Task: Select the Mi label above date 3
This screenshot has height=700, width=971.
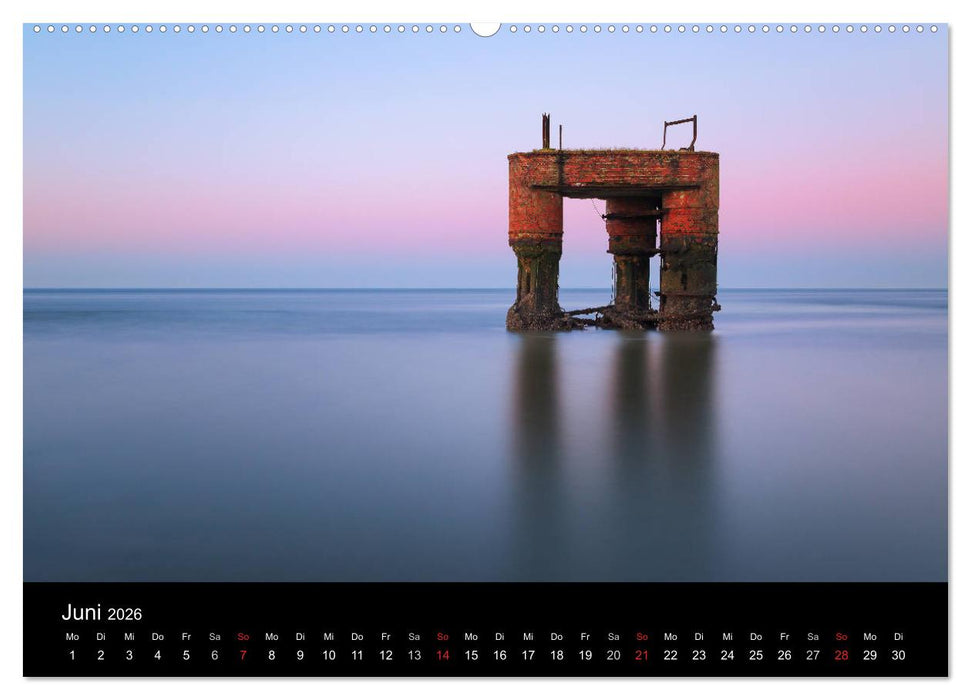Action: tap(127, 636)
